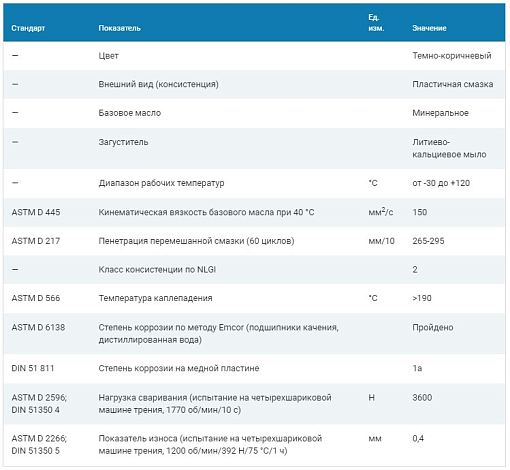Click the ASTM D 445 standard cell

[x=36, y=212]
